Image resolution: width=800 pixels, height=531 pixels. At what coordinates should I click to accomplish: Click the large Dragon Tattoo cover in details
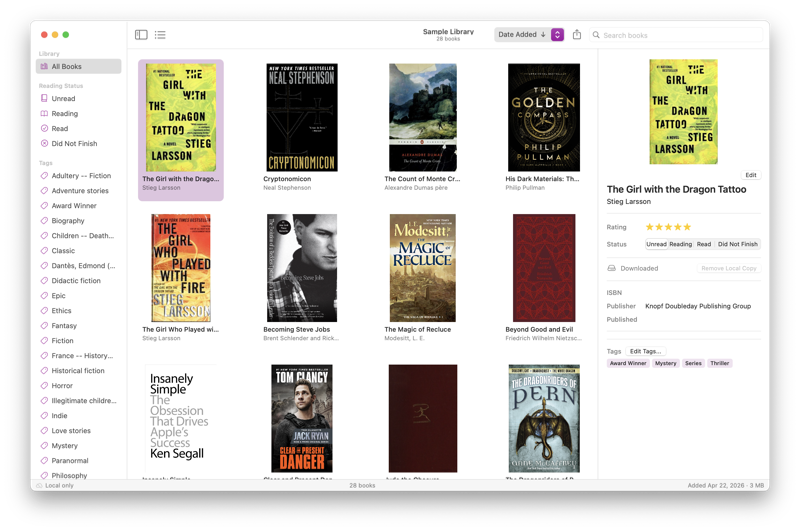(684, 112)
